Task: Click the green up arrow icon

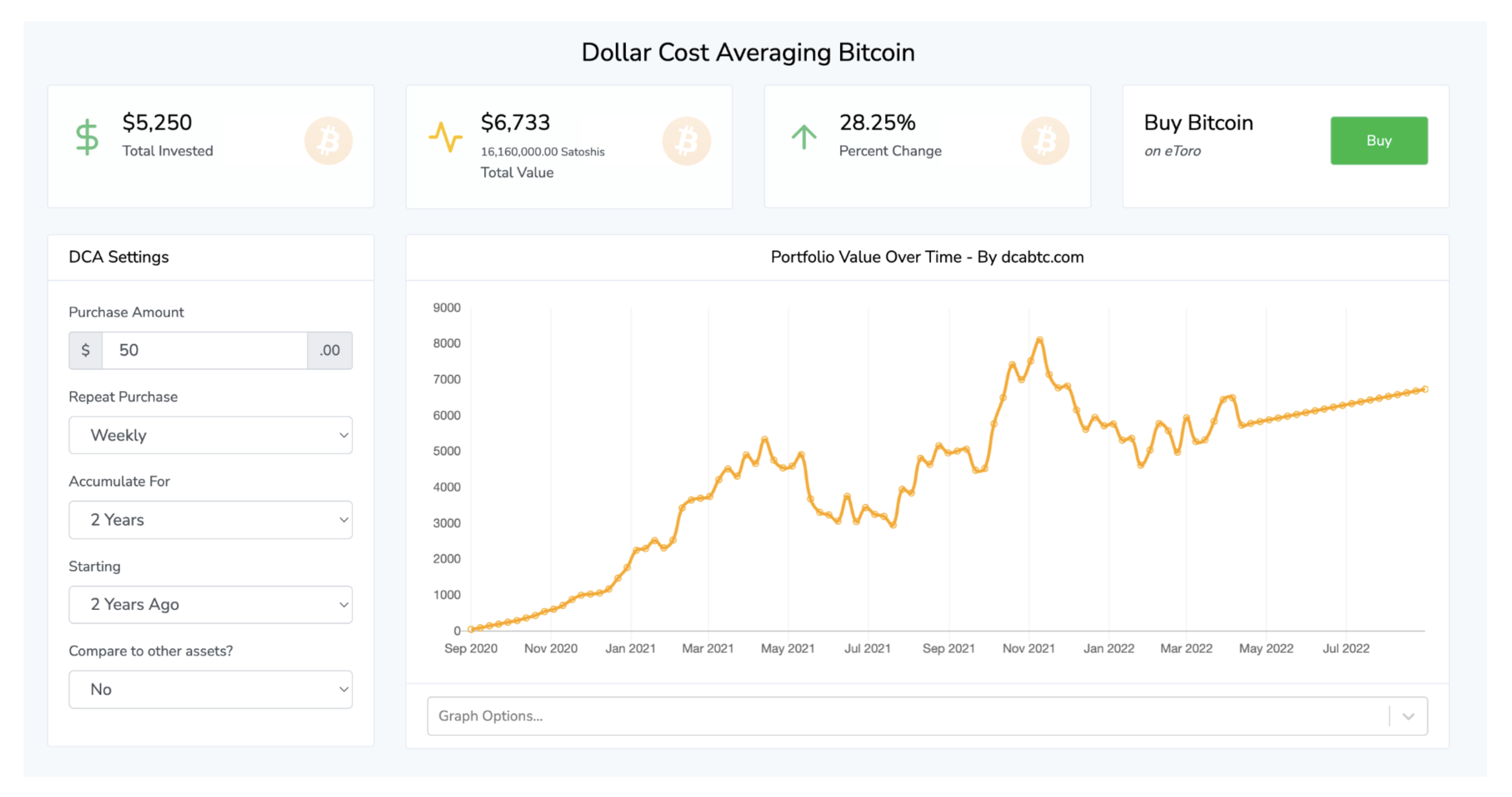Action: (x=804, y=137)
